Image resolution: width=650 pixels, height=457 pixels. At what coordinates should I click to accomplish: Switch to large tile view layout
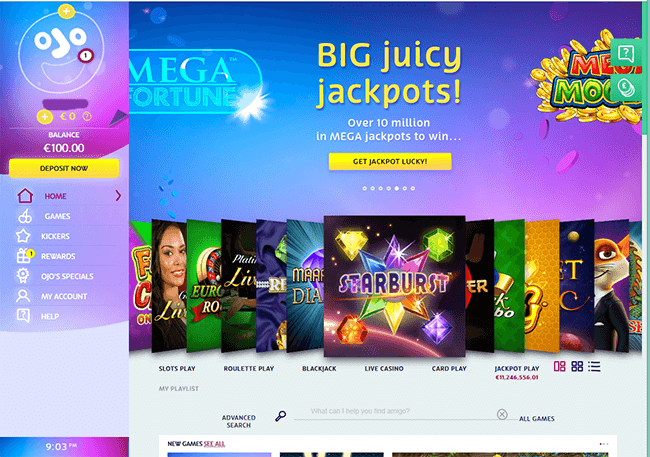pos(560,366)
